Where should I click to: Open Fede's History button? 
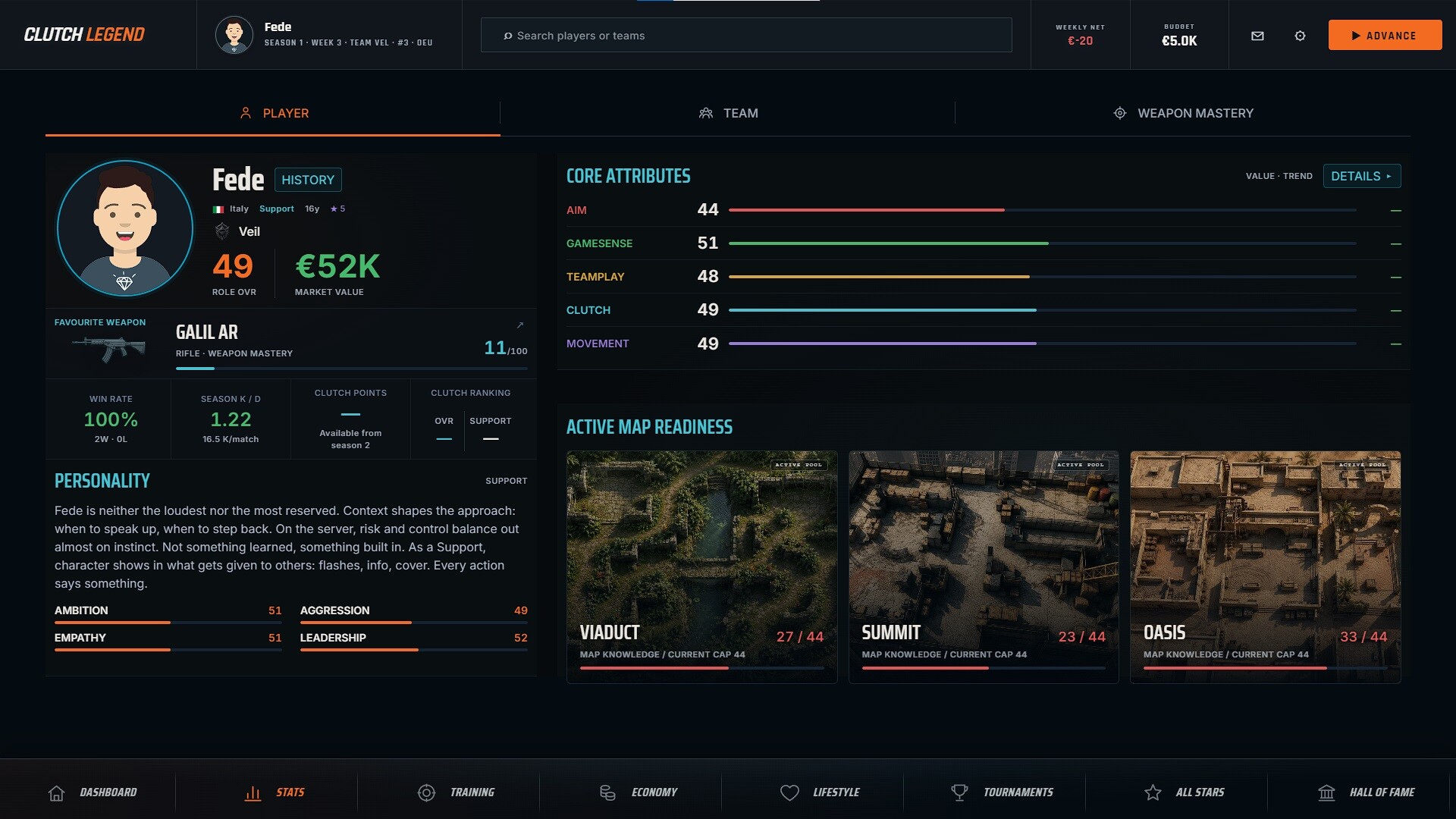(308, 180)
